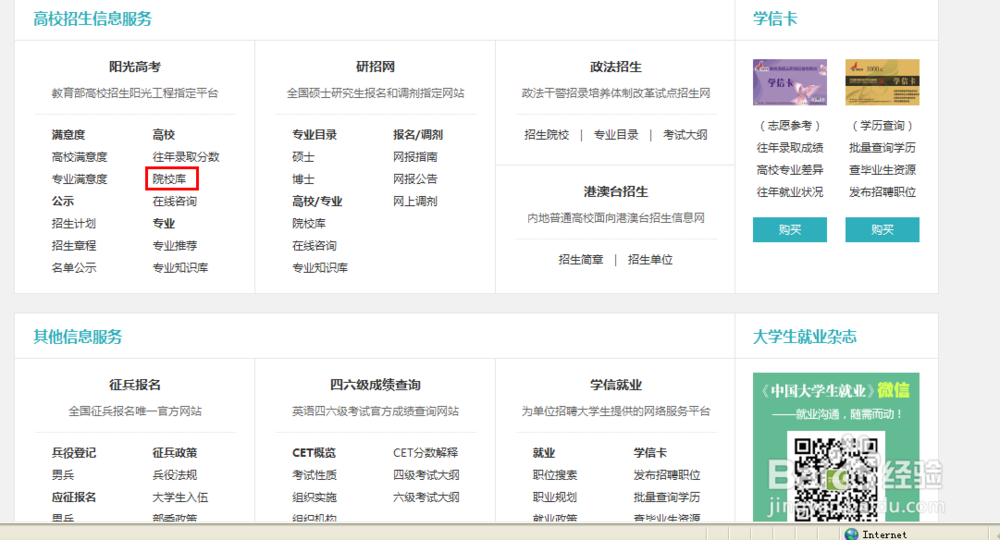Screen dimensions: 1000x540
Task: Click 购买 button under 学历查询 card
Action: pos(882,230)
